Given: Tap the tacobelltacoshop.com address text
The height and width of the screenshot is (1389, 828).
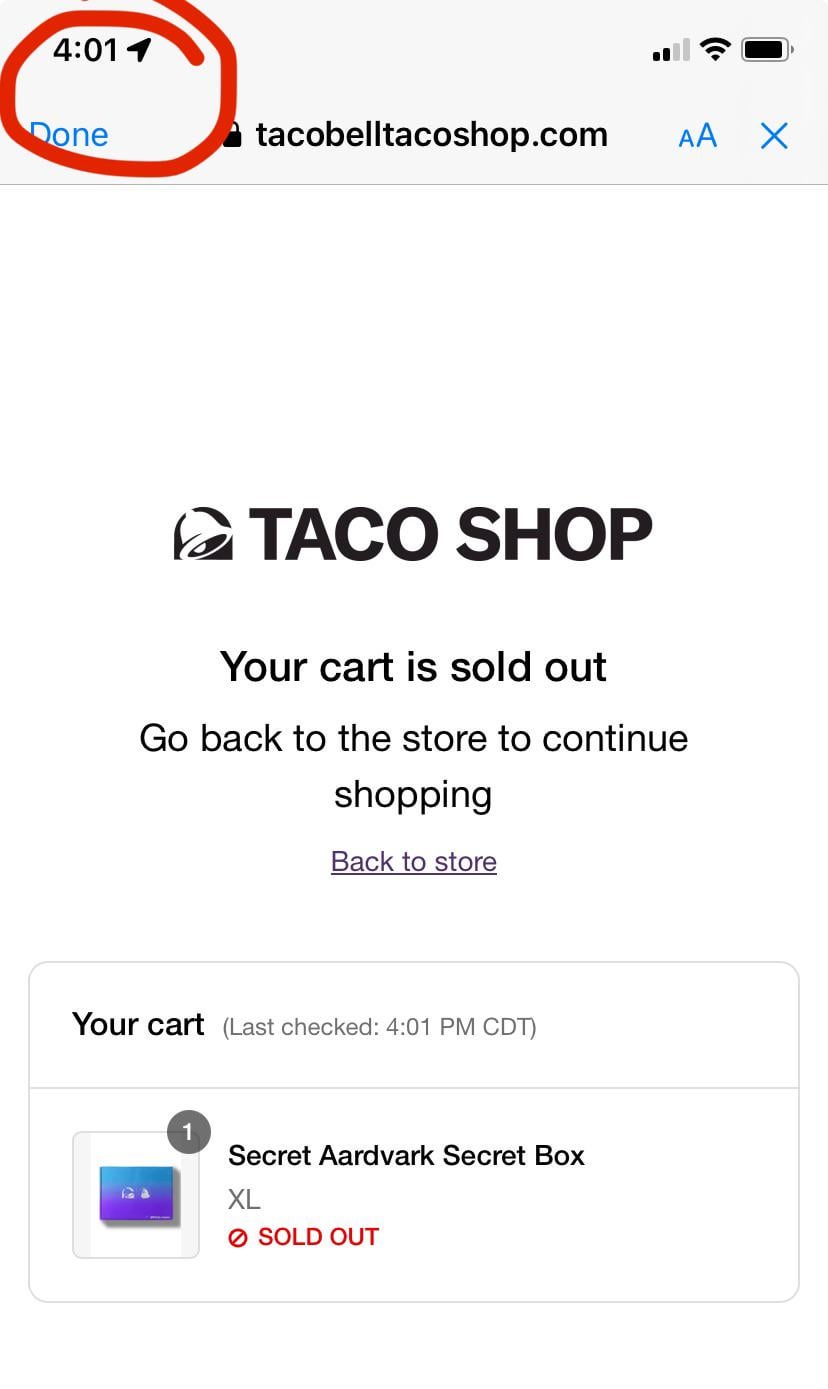Looking at the screenshot, I should tap(431, 135).
